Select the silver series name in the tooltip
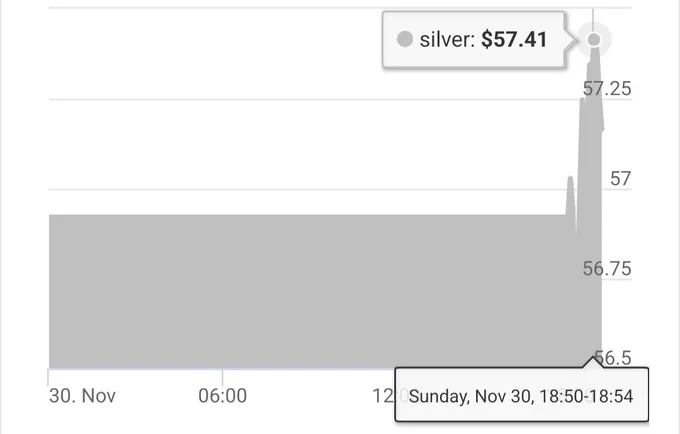 [x=444, y=41]
